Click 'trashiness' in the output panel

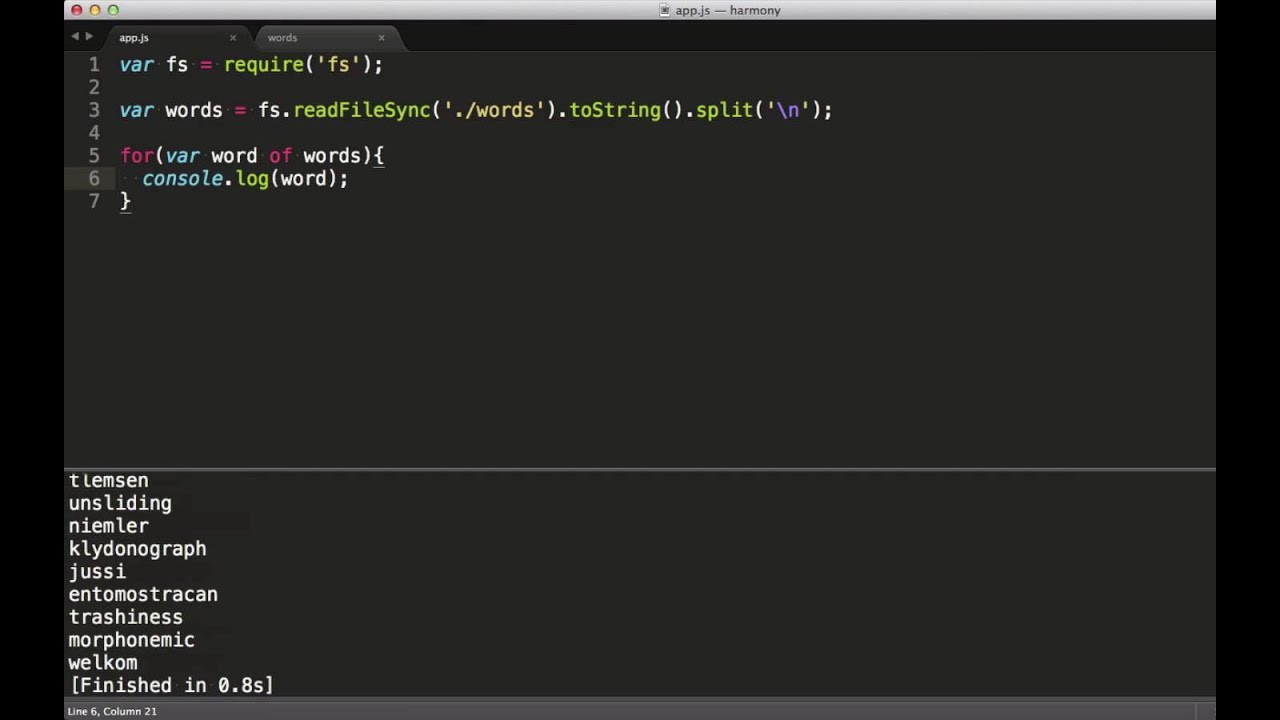tap(126, 617)
